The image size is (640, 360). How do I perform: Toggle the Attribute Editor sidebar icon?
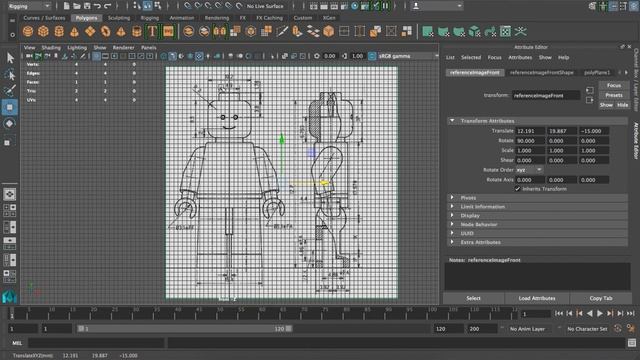tap(613, 6)
